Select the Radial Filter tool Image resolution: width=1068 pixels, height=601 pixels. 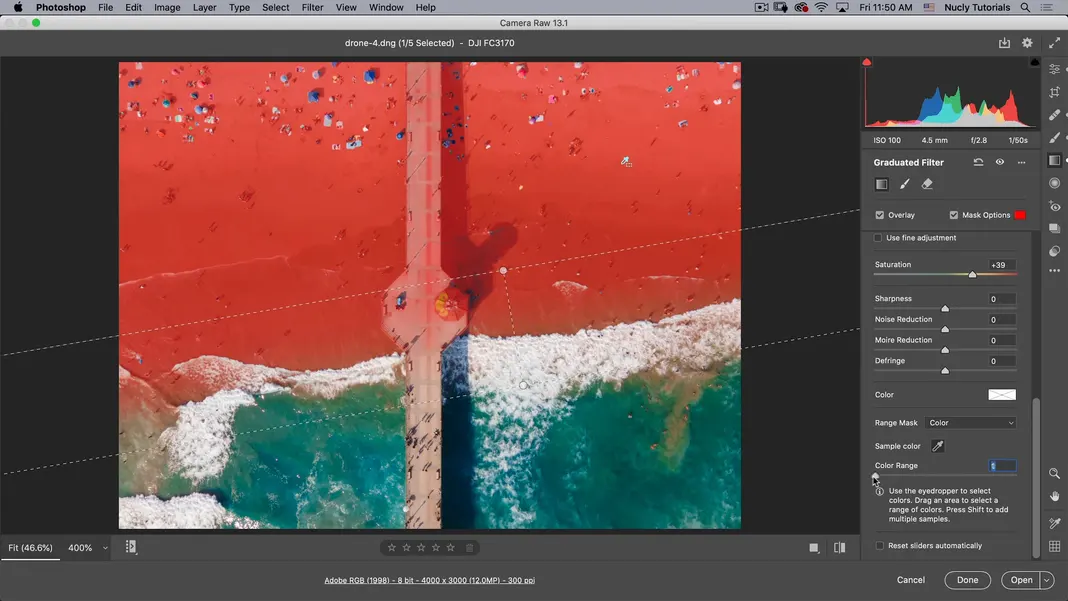(x=1054, y=183)
